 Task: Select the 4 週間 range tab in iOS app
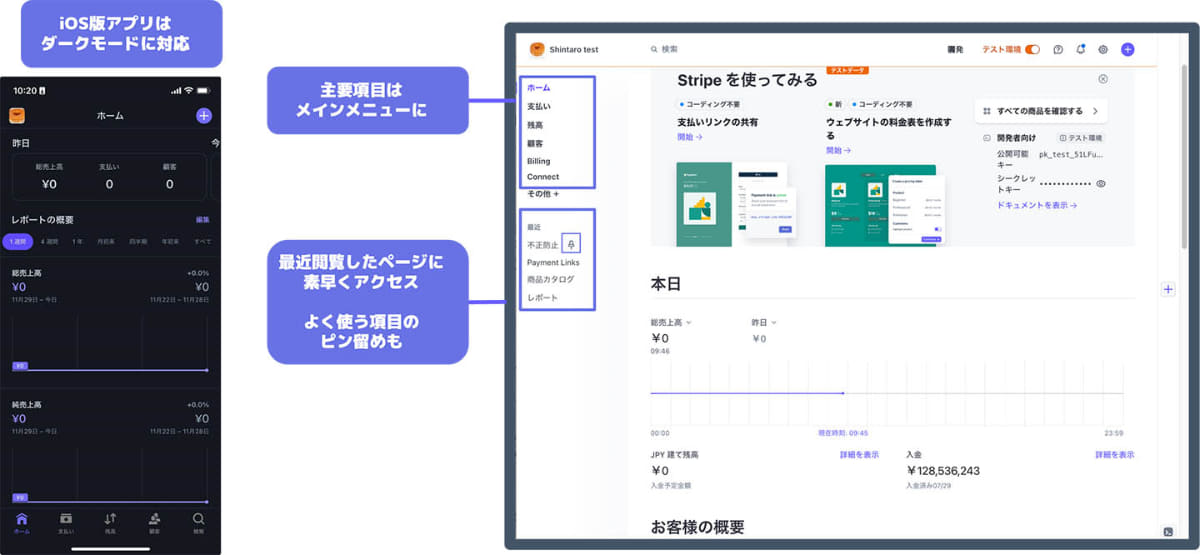point(50,241)
